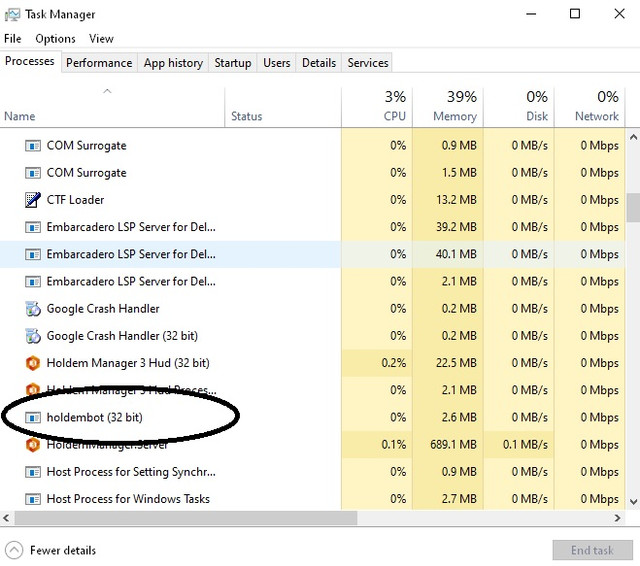
Task: Click the horizontal scrollbar left arrow
Action: (x=6, y=518)
